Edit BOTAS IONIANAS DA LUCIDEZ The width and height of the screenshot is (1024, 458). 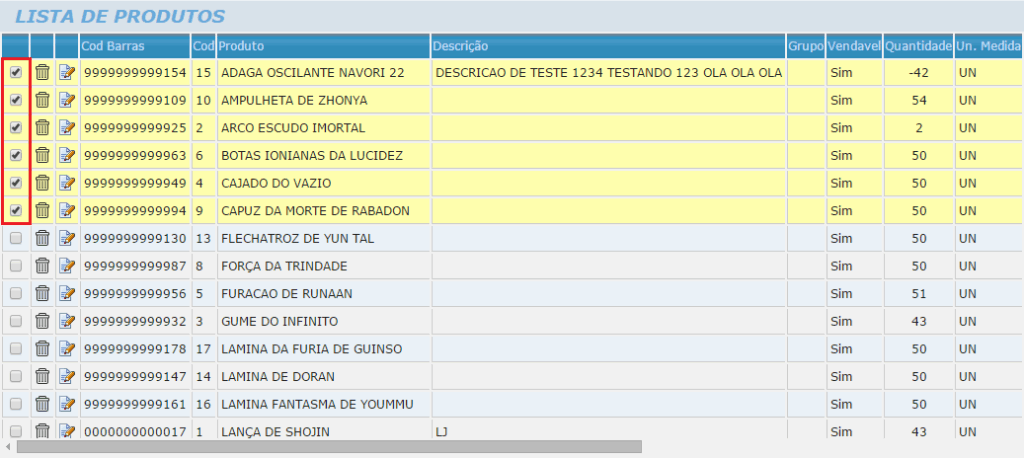(67, 155)
